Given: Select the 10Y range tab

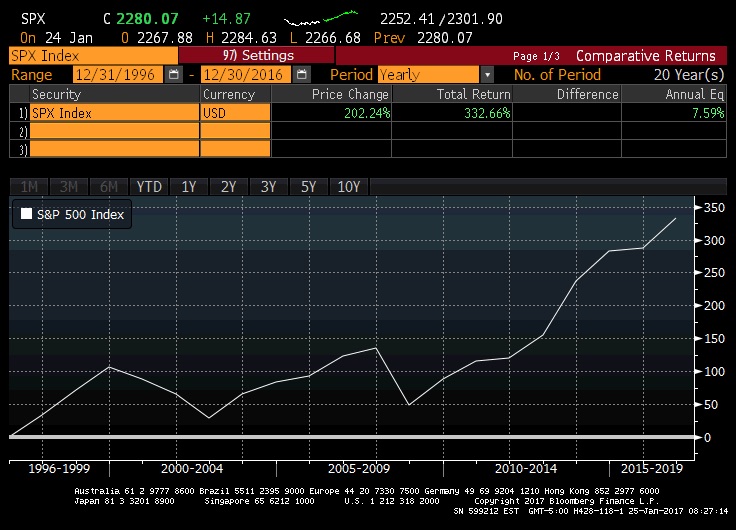Looking at the screenshot, I should 349,187.
